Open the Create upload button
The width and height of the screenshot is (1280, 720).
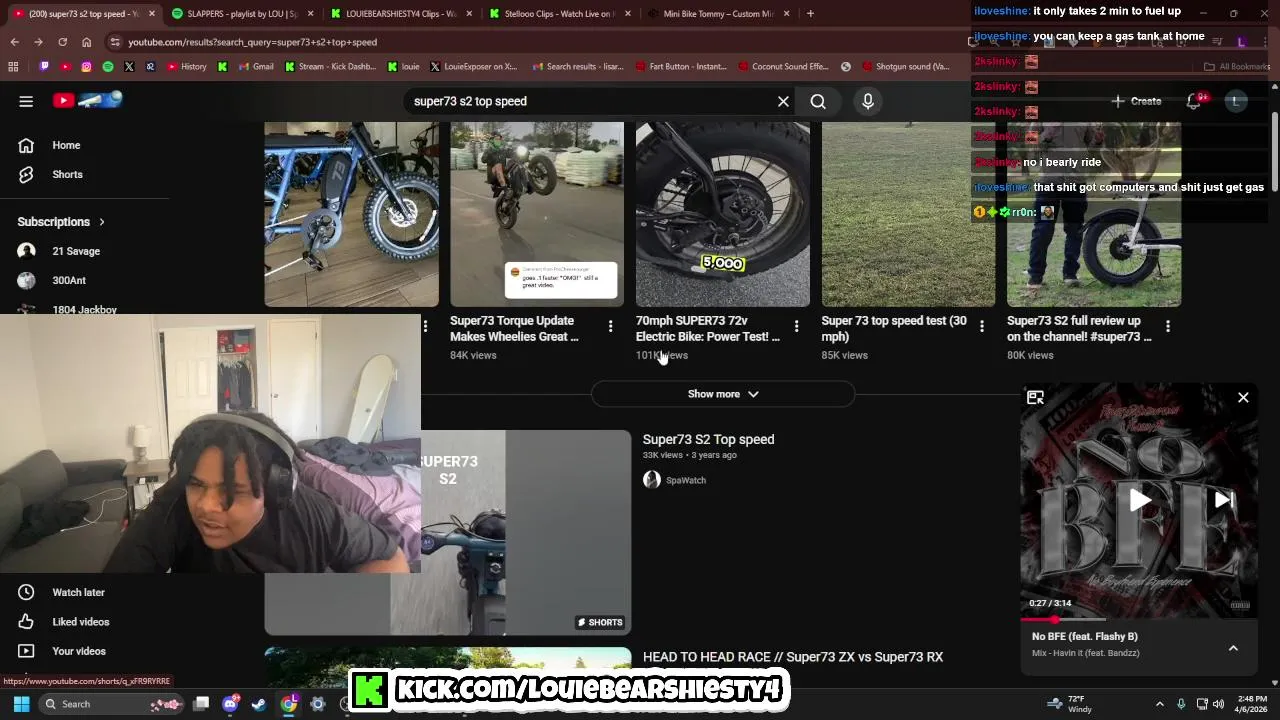pyautogui.click(x=1136, y=101)
